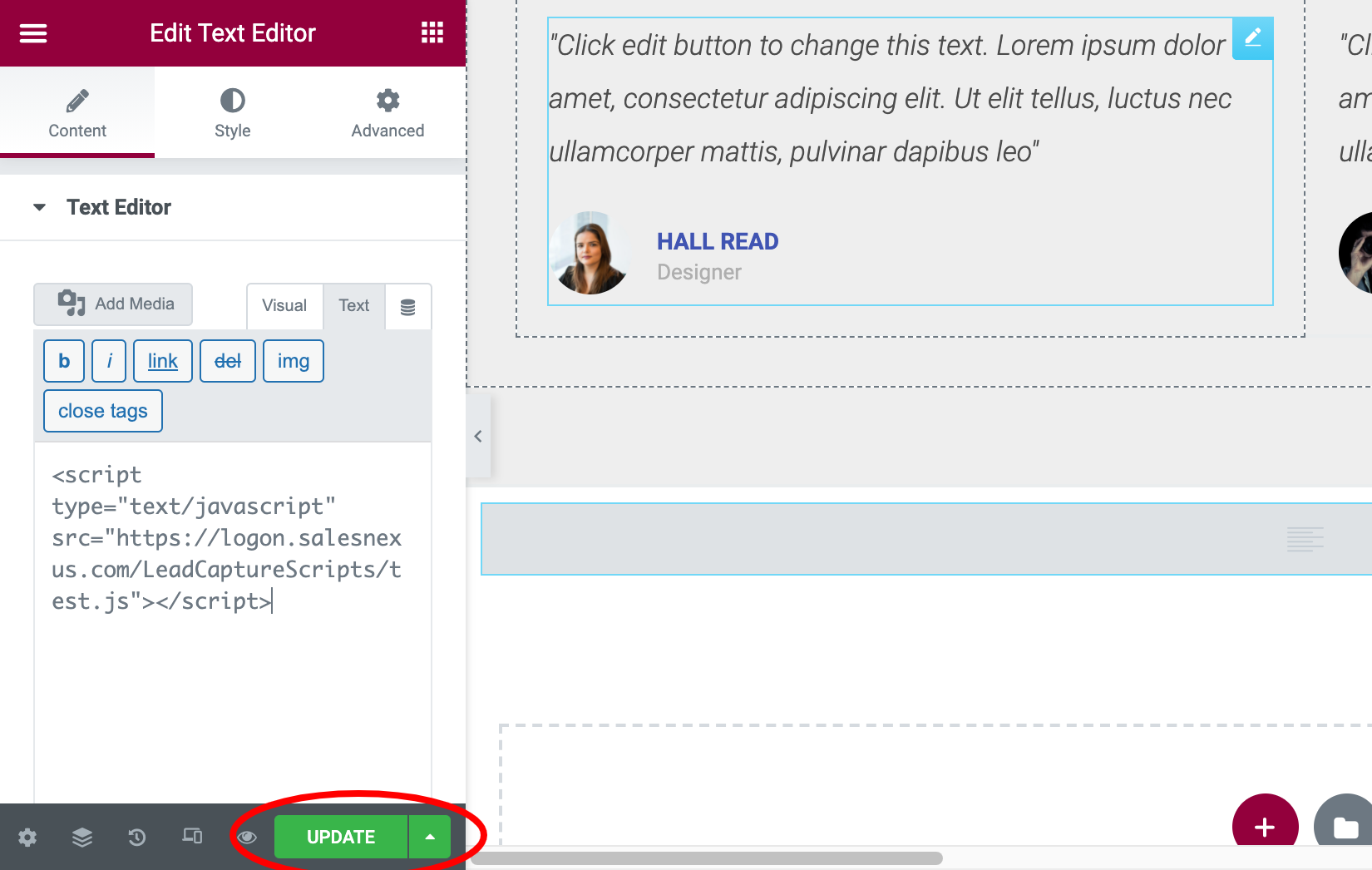Click the blue edit pencil on testimonial
Viewport: 1372px width, 870px height.
point(1253,38)
